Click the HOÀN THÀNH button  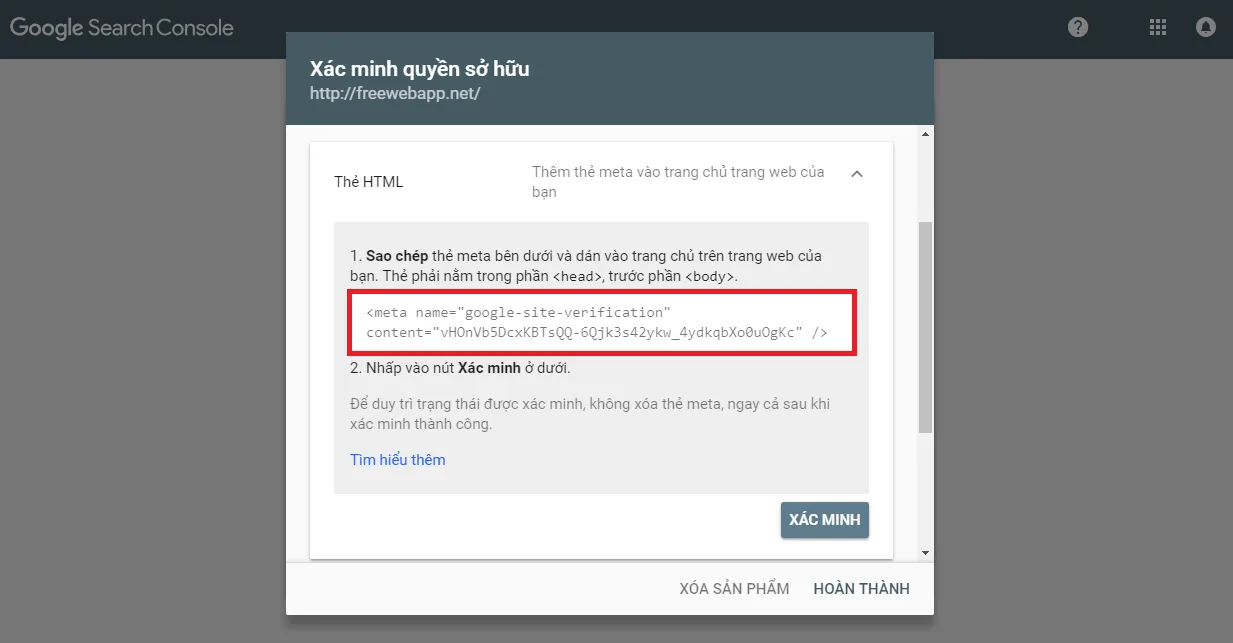coord(862,589)
